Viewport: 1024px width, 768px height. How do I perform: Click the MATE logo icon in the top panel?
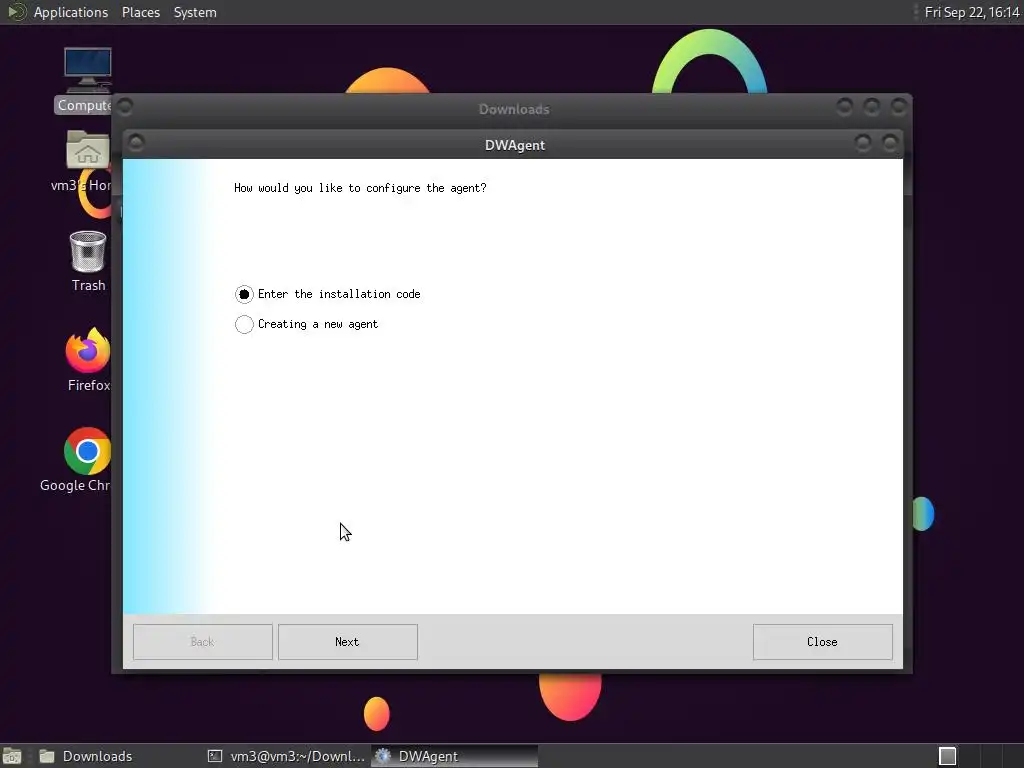tap(16, 12)
